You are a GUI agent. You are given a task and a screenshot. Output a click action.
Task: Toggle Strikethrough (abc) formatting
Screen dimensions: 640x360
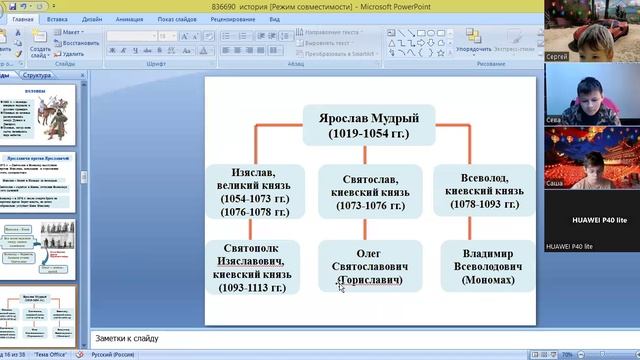click(x=147, y=51)
